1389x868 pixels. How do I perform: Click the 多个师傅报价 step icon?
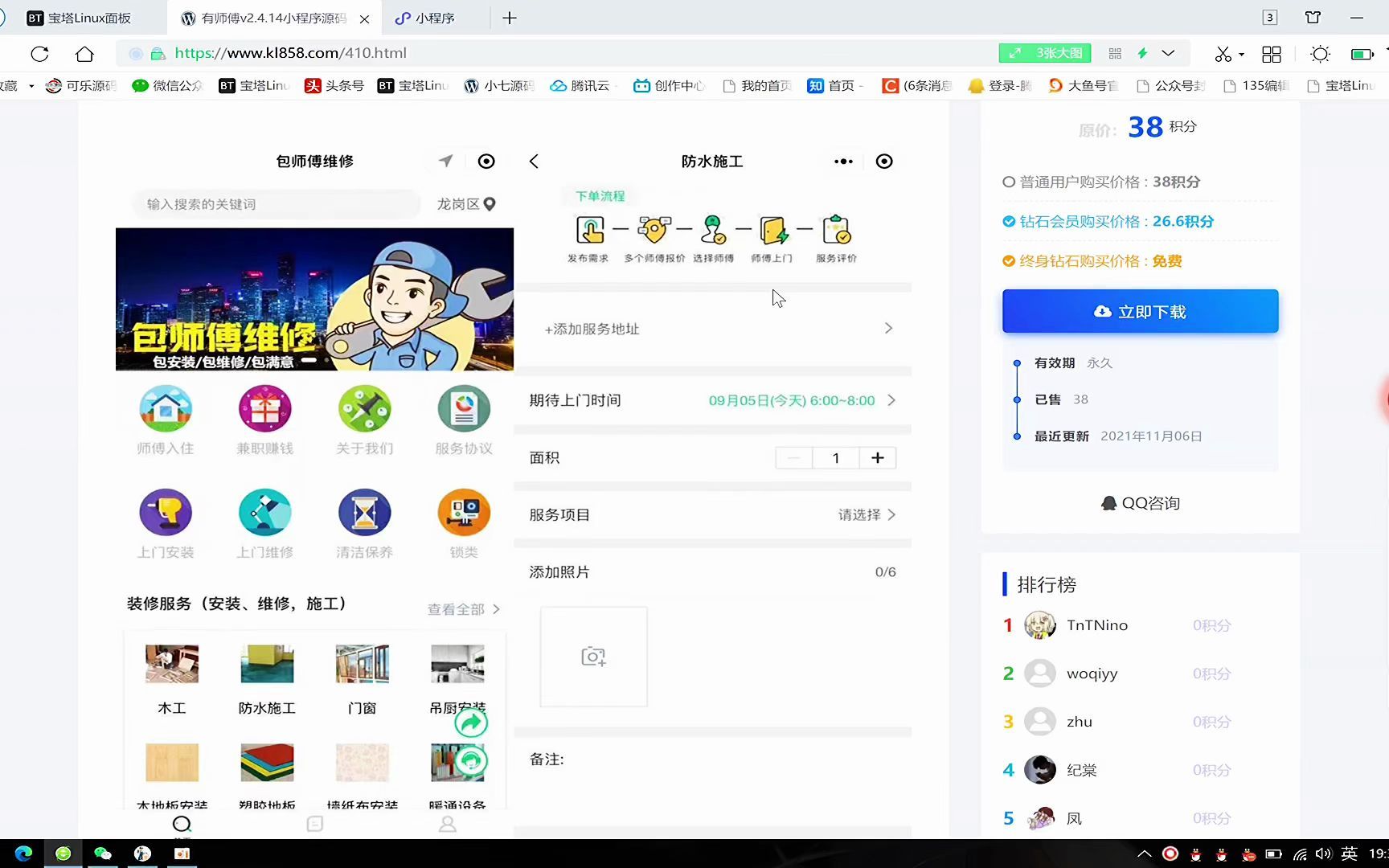click(x=654, y=231)
